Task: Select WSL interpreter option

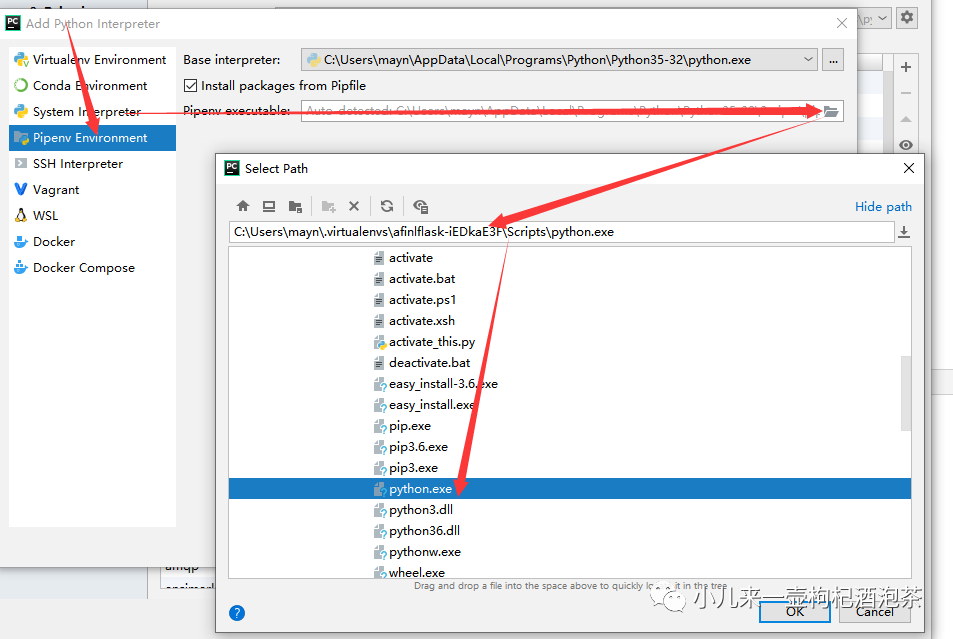Action: 92,216
